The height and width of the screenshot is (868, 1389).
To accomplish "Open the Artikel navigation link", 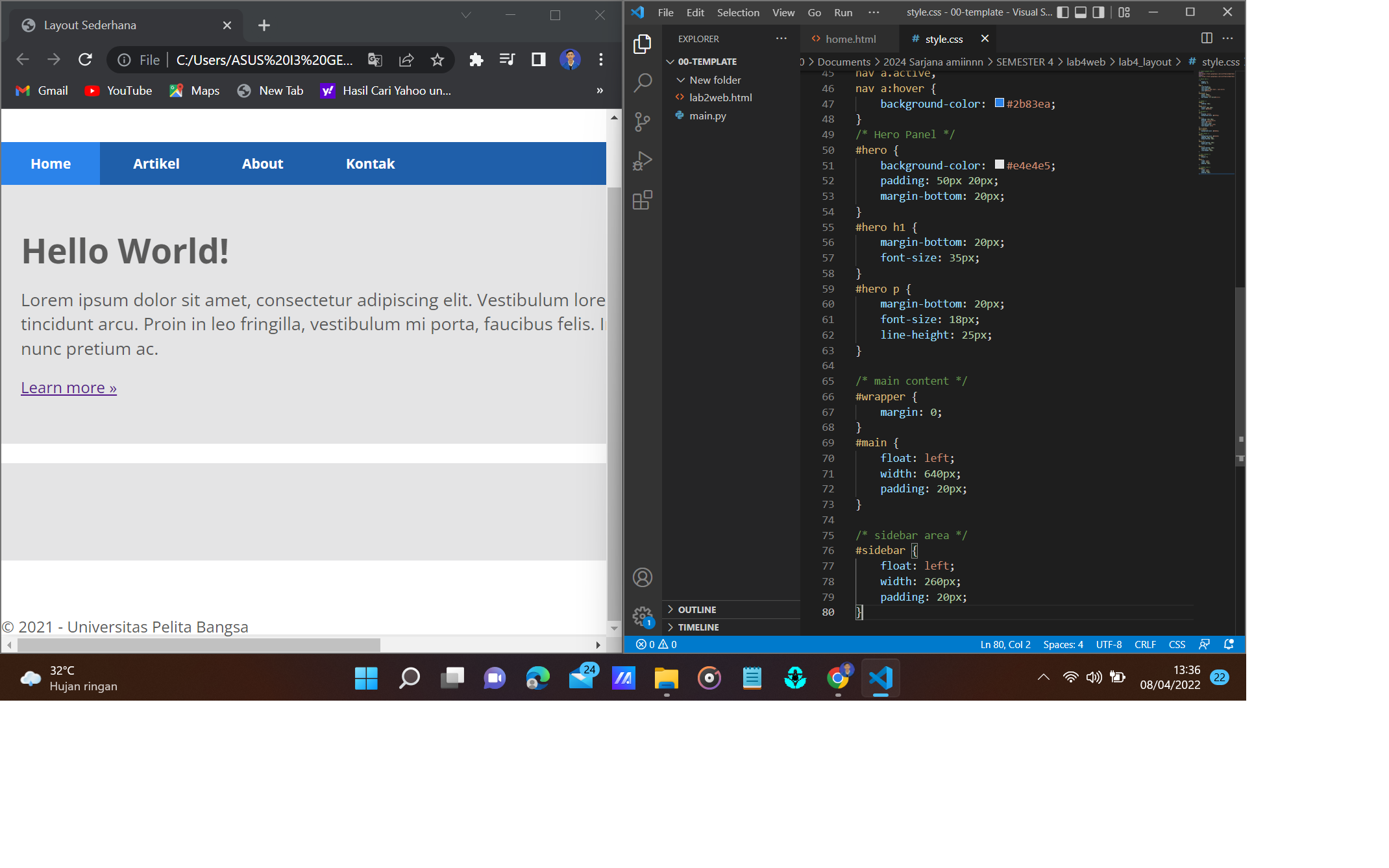I will [156, 163].
